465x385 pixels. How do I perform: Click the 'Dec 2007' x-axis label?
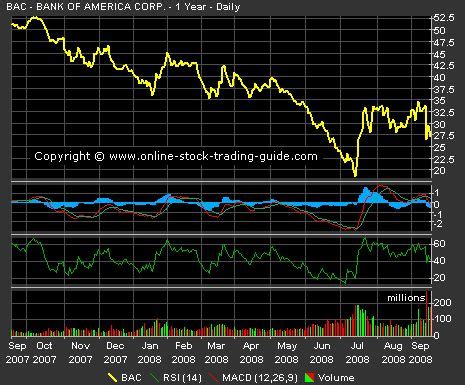point(115,353)
